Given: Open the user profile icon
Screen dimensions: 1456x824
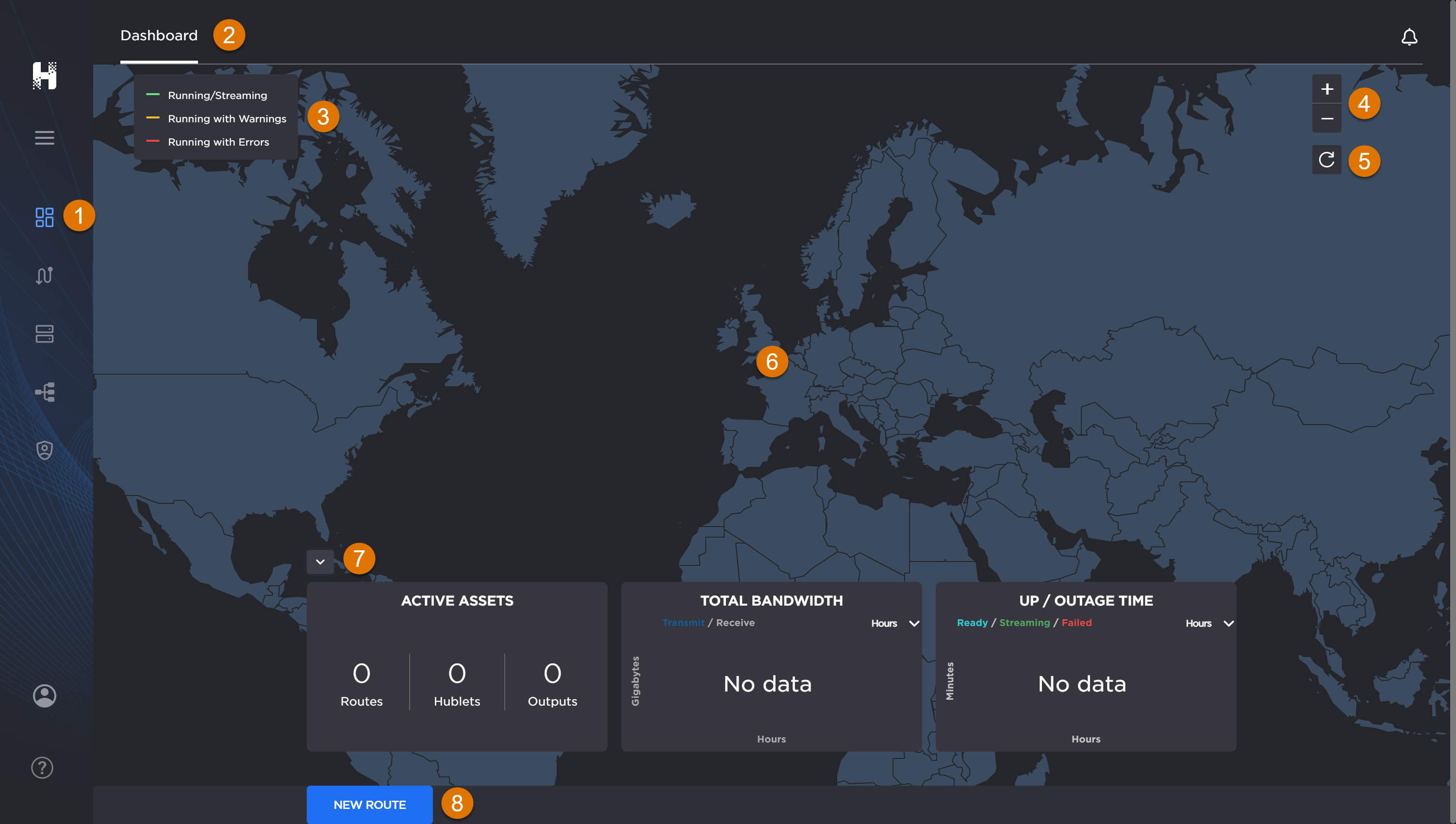Looking at the screenshot, I should coord(44,695).
